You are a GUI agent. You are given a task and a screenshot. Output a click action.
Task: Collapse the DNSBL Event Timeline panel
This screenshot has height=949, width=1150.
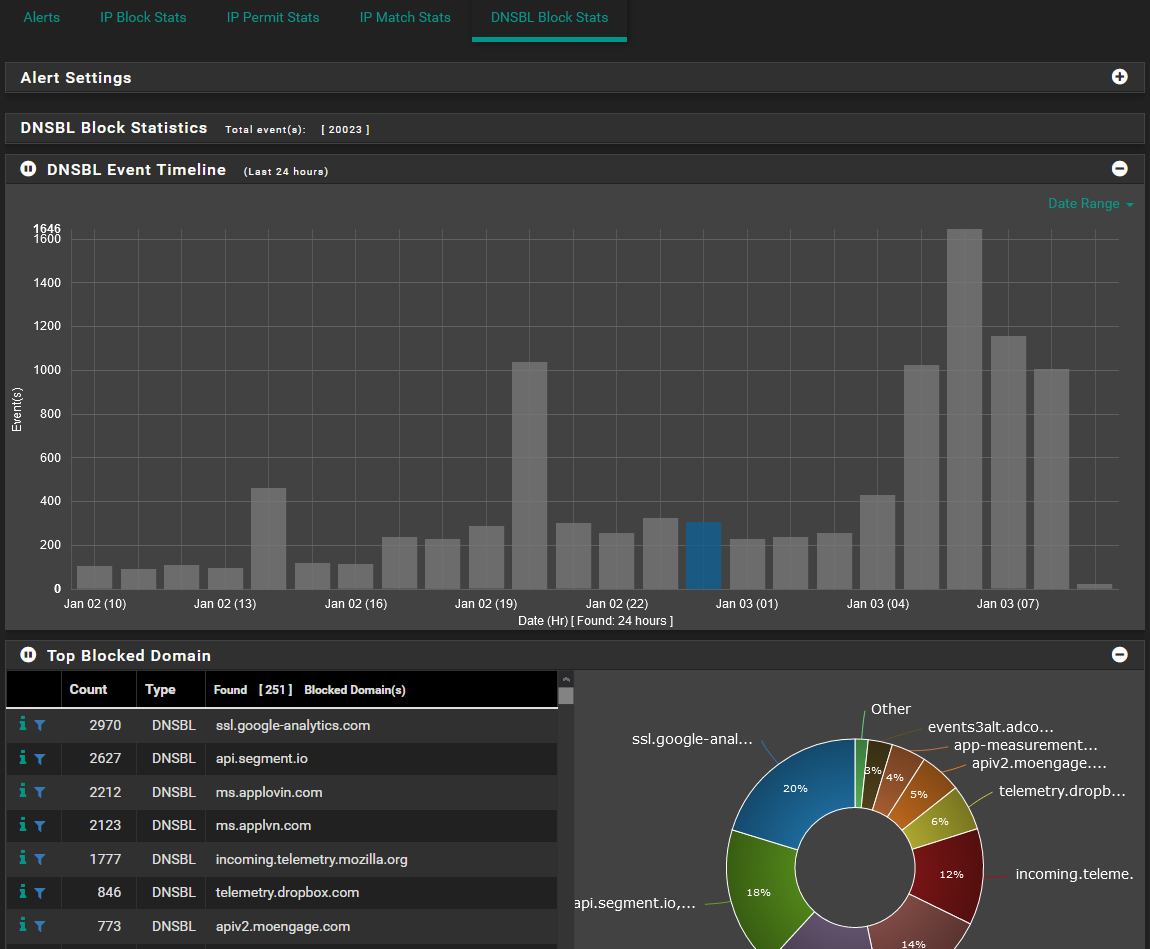tap(1119, 169)
